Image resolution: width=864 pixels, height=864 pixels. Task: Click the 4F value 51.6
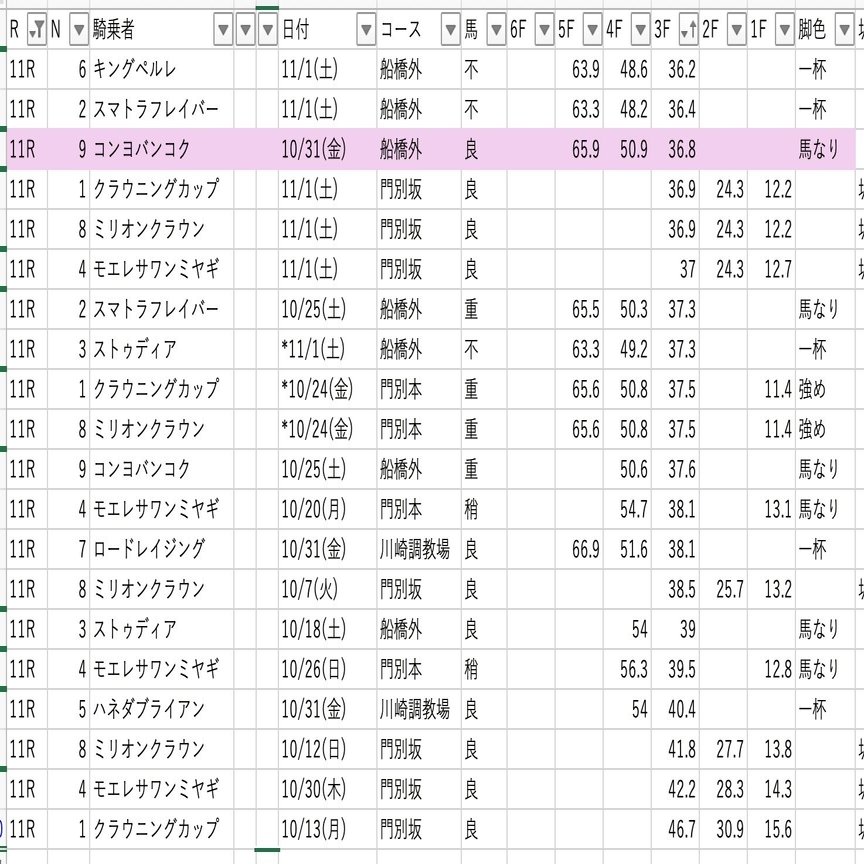pyautogui.click(x=633, y=549)
